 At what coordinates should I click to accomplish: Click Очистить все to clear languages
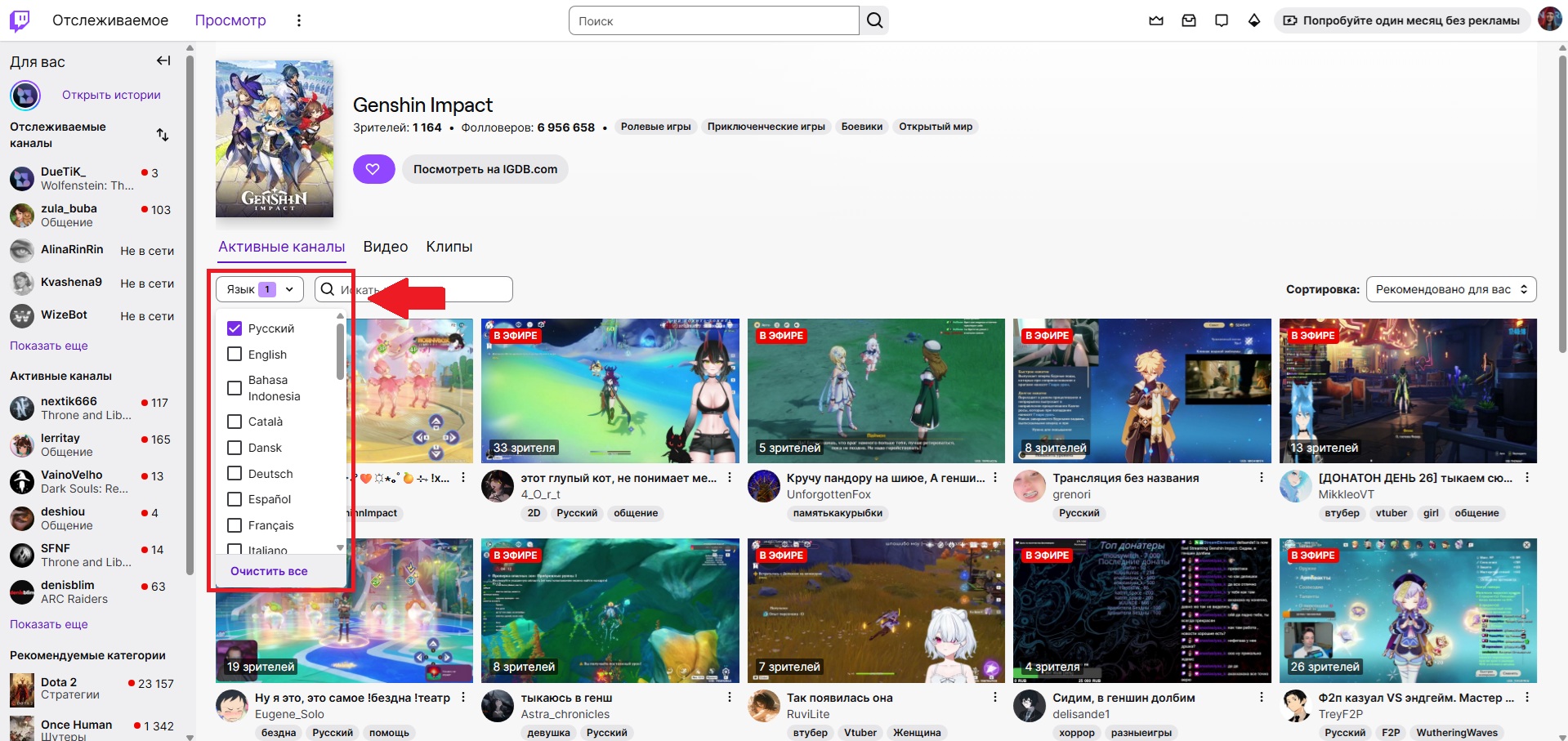[x=269, y=571]
